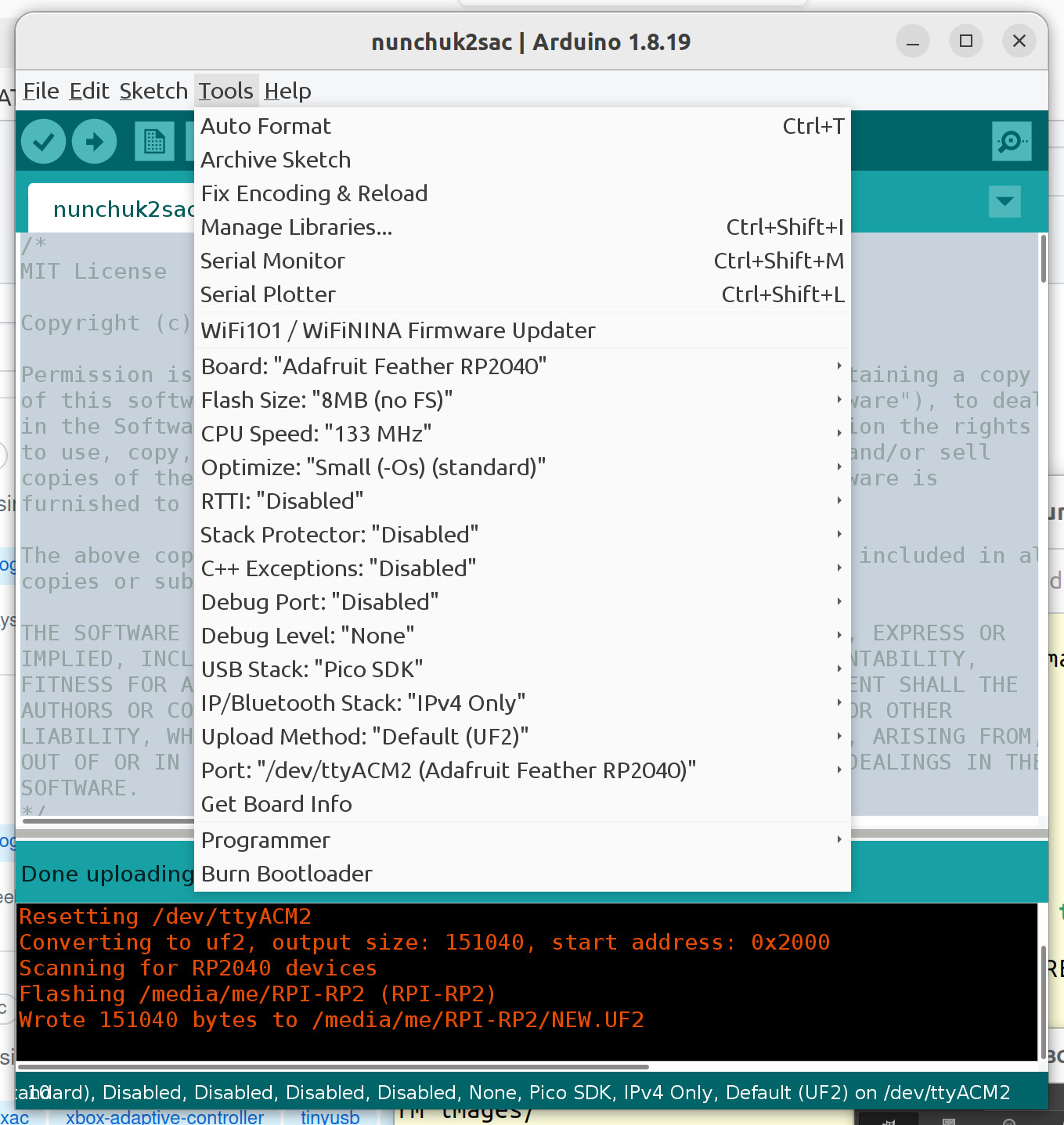
Task: Expand C++ Exceptions submenu
Action: tap(522, 568)
